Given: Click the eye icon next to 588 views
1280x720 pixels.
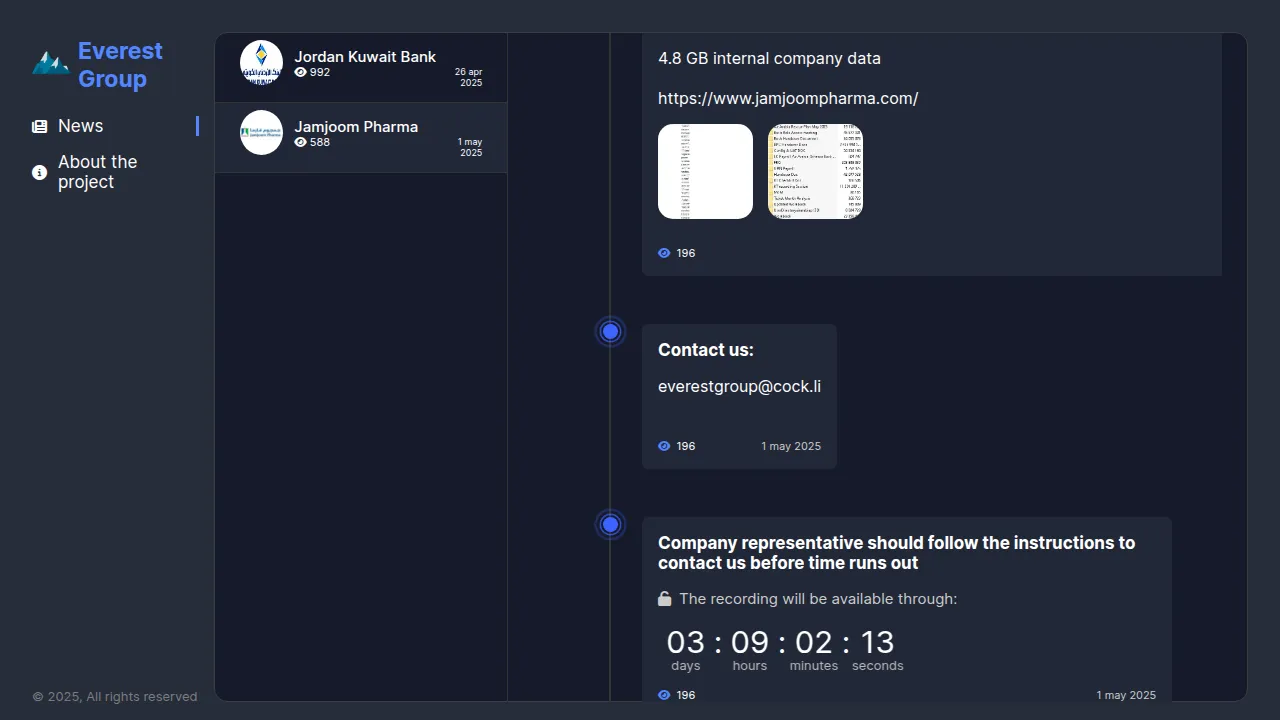Looking at the screenshot, I should pyautogui.click(x=300, y=143).
